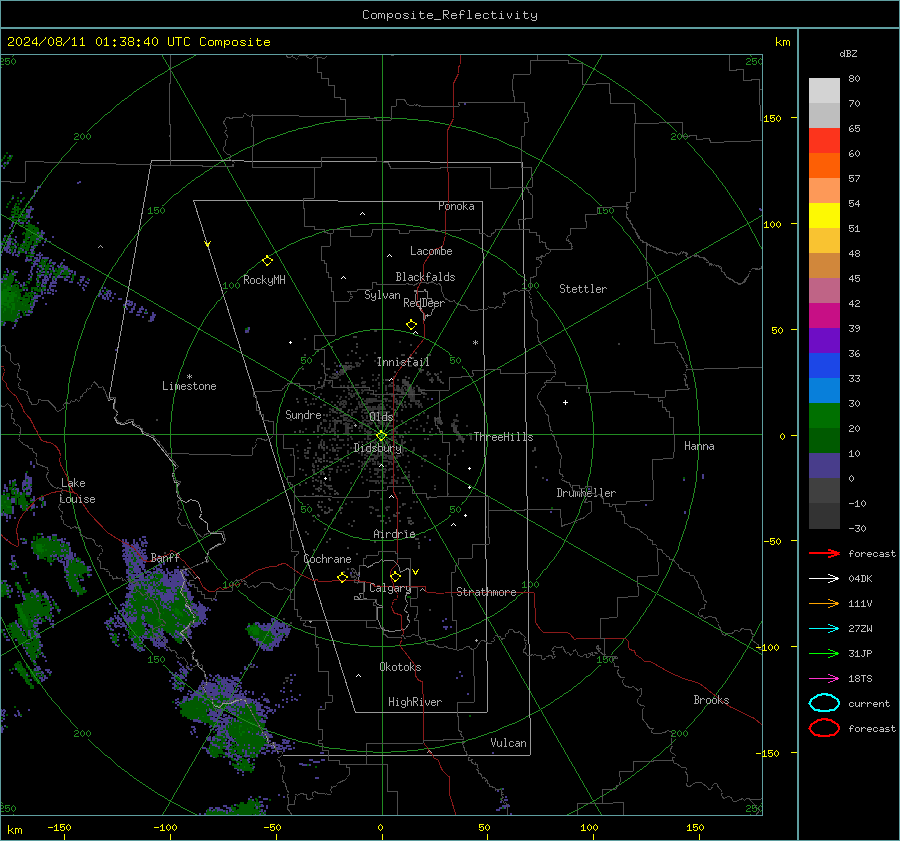
Task: Click the Composite_Reflectivity title
Action: pyautogui.click(x=450, y=15)
